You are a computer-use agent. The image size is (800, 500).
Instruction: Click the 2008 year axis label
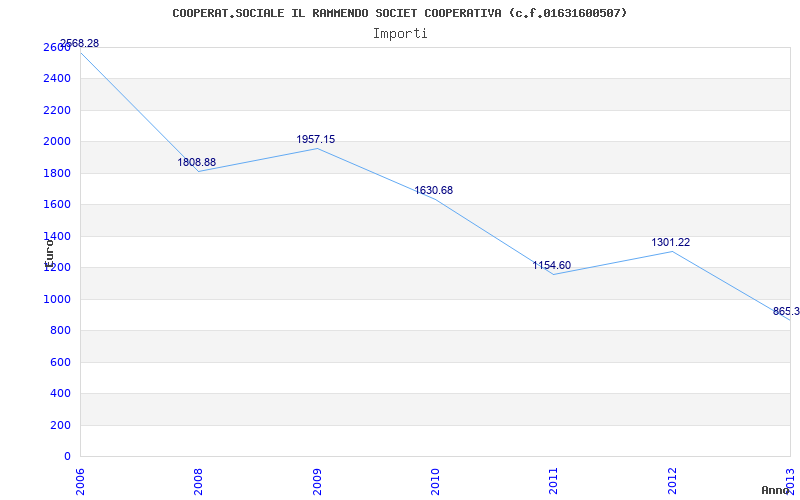pyautogui.click(x=199, y=480)
